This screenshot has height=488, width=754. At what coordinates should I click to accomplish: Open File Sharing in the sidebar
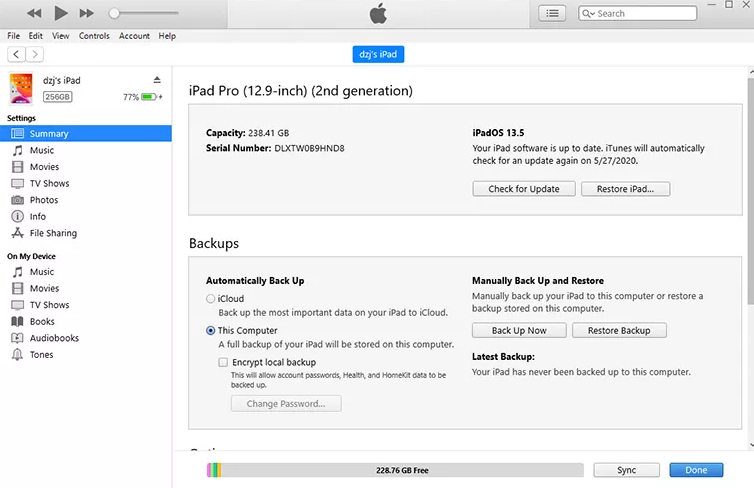pyautogui.click(x=52, y=233)
